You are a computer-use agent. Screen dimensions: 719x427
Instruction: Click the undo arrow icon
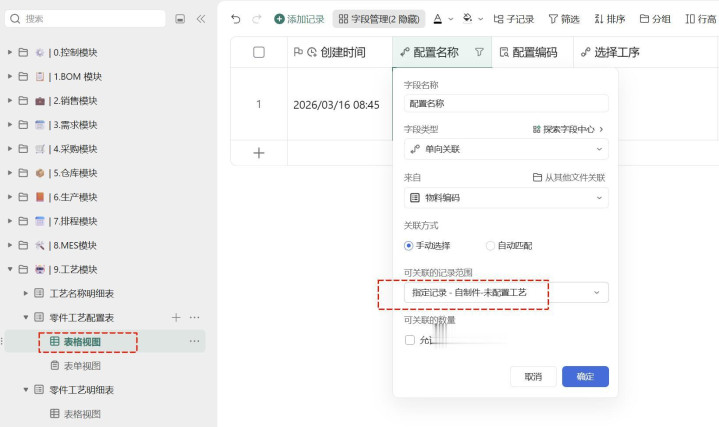coord(235,19)
